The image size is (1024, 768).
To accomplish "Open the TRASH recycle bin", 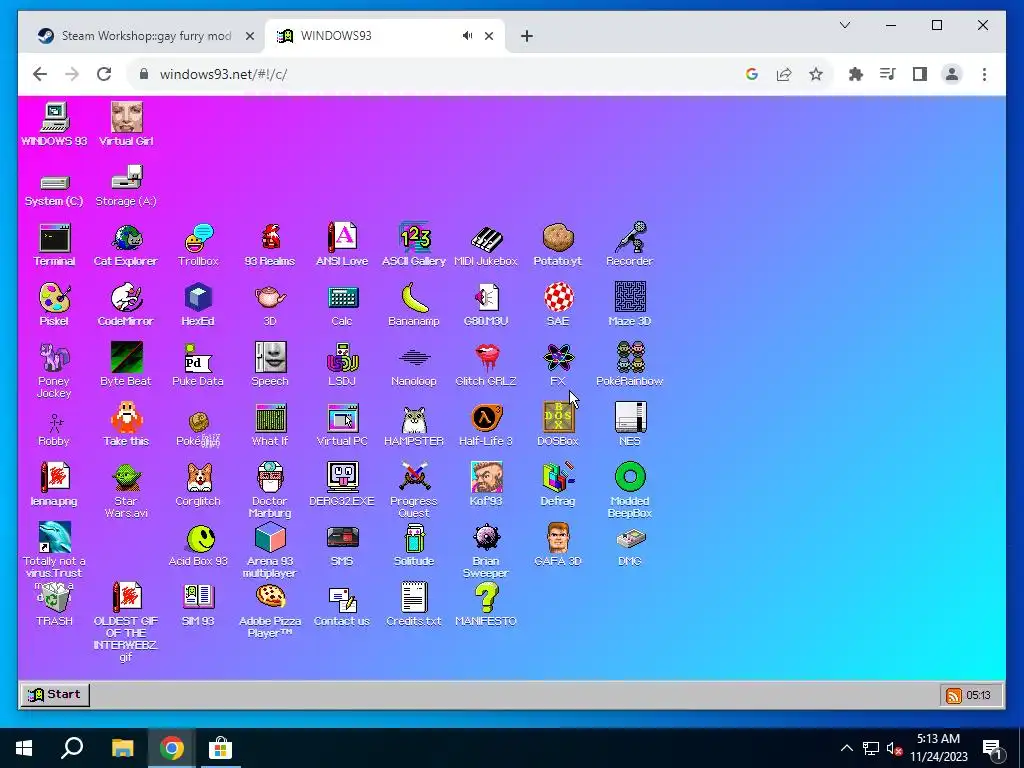I will click(x=55, y=598).
